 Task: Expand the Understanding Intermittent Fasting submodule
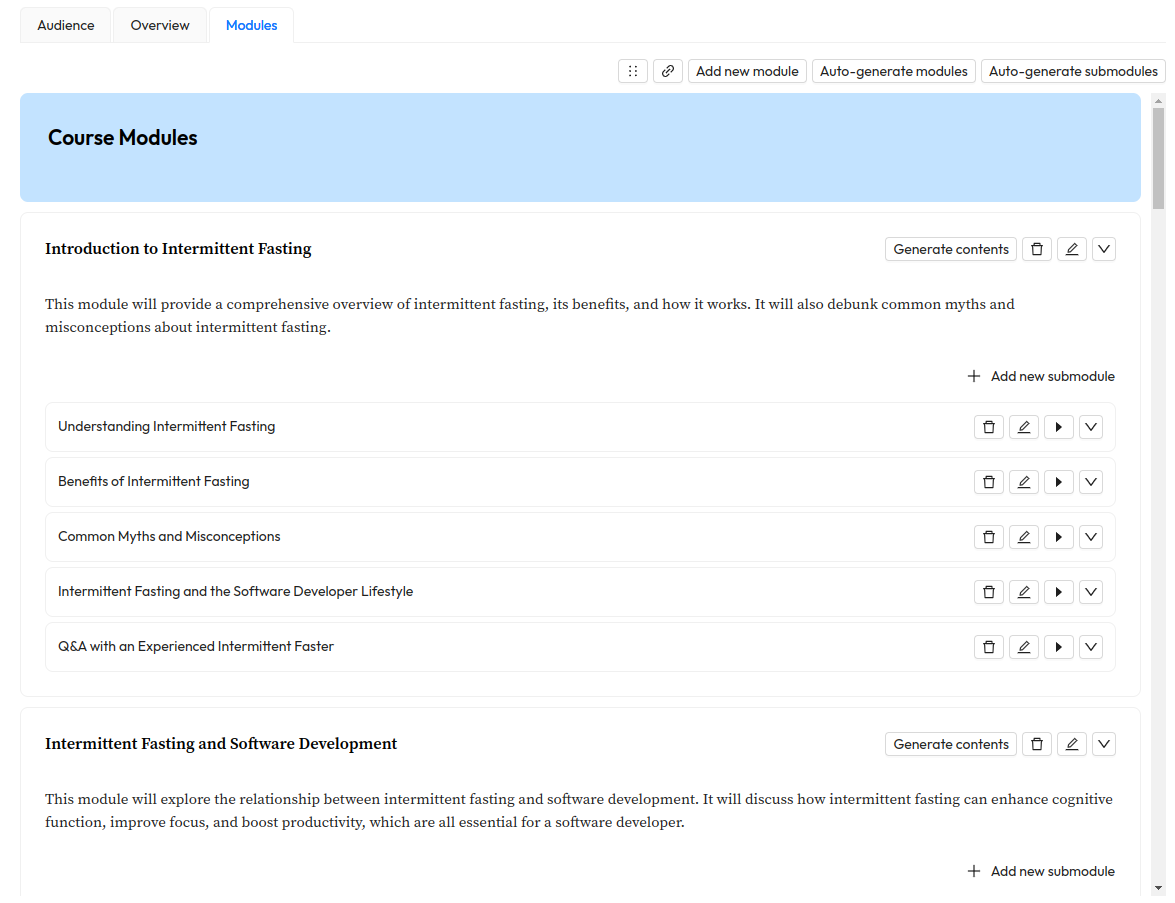point(1091,427)
